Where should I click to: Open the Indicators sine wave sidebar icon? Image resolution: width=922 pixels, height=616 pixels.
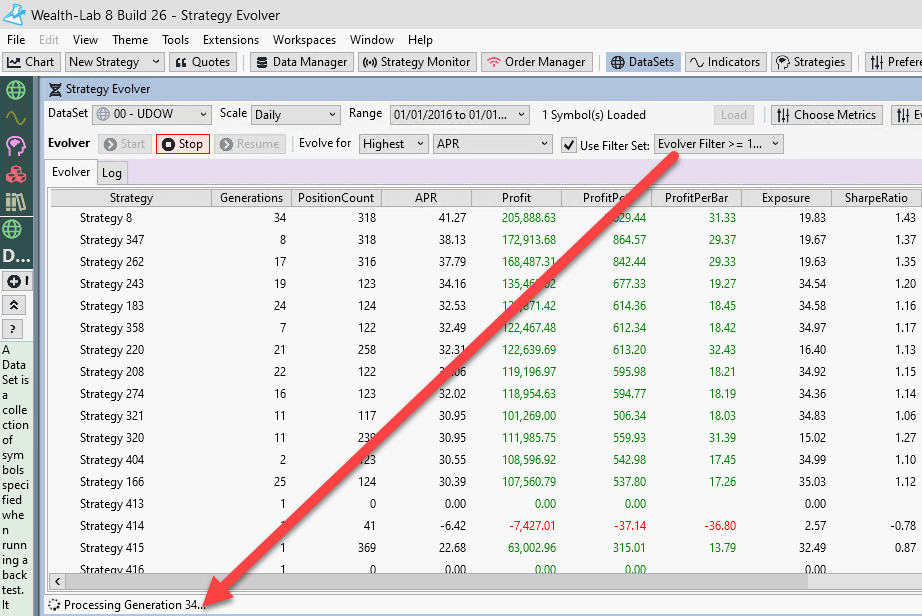[x=15, y=118]
